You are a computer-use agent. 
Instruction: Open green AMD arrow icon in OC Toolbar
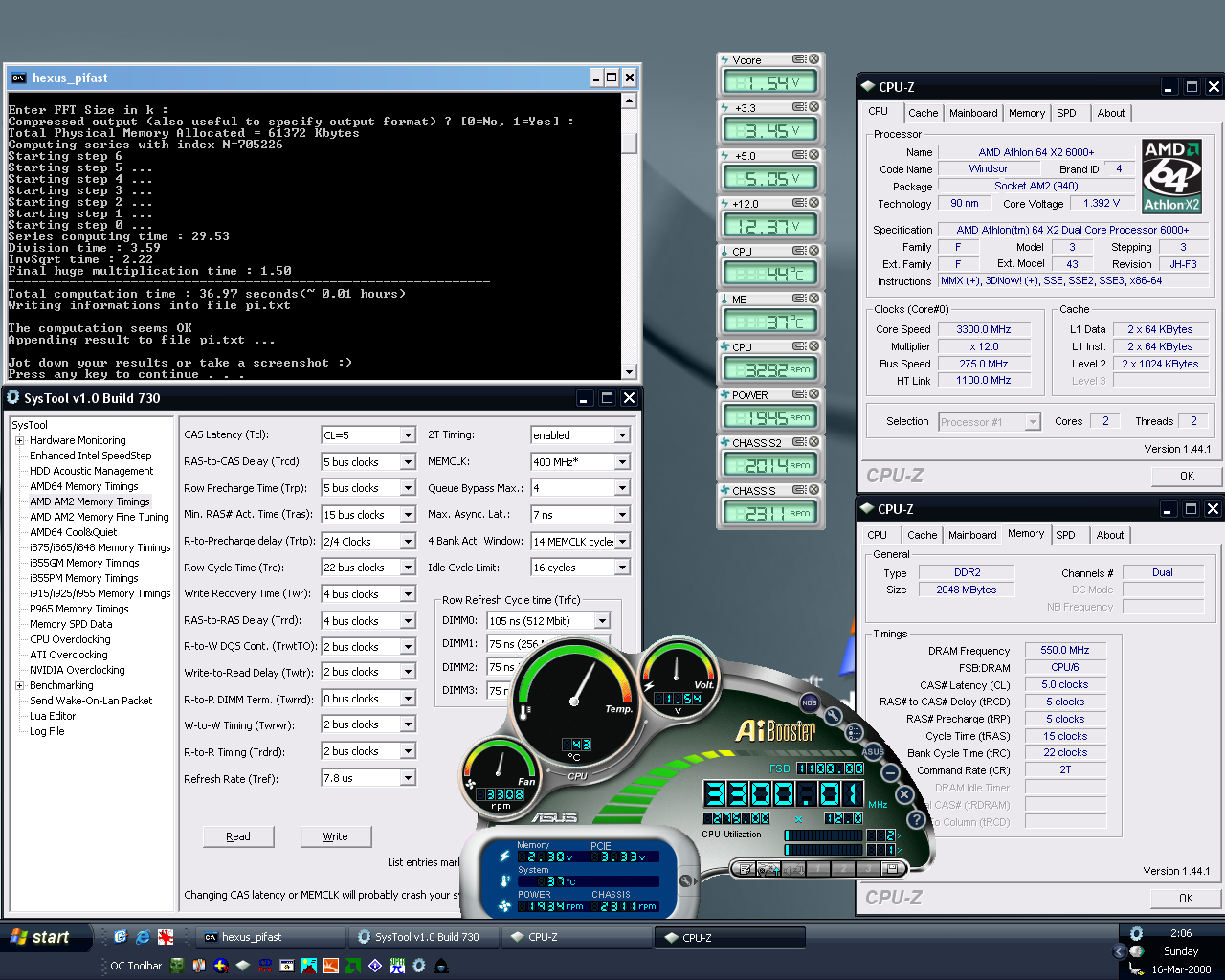pos(353,966)
